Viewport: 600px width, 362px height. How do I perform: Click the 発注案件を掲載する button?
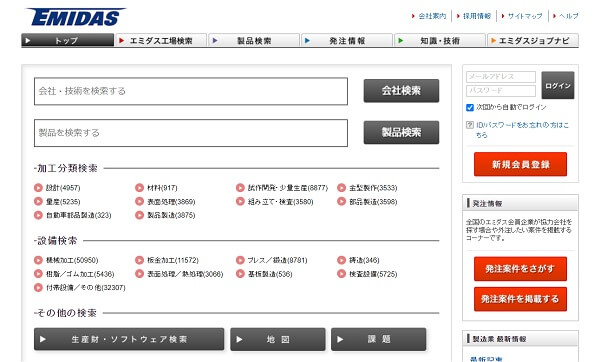(x=520, y=299)
